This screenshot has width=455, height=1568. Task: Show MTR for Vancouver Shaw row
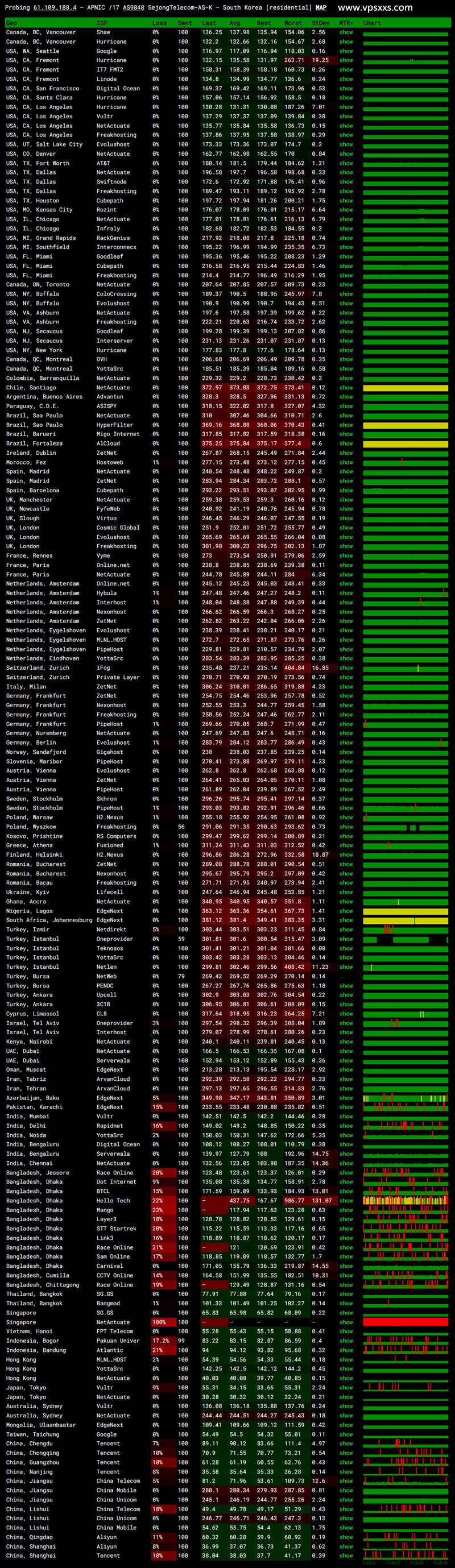[346, 32]
